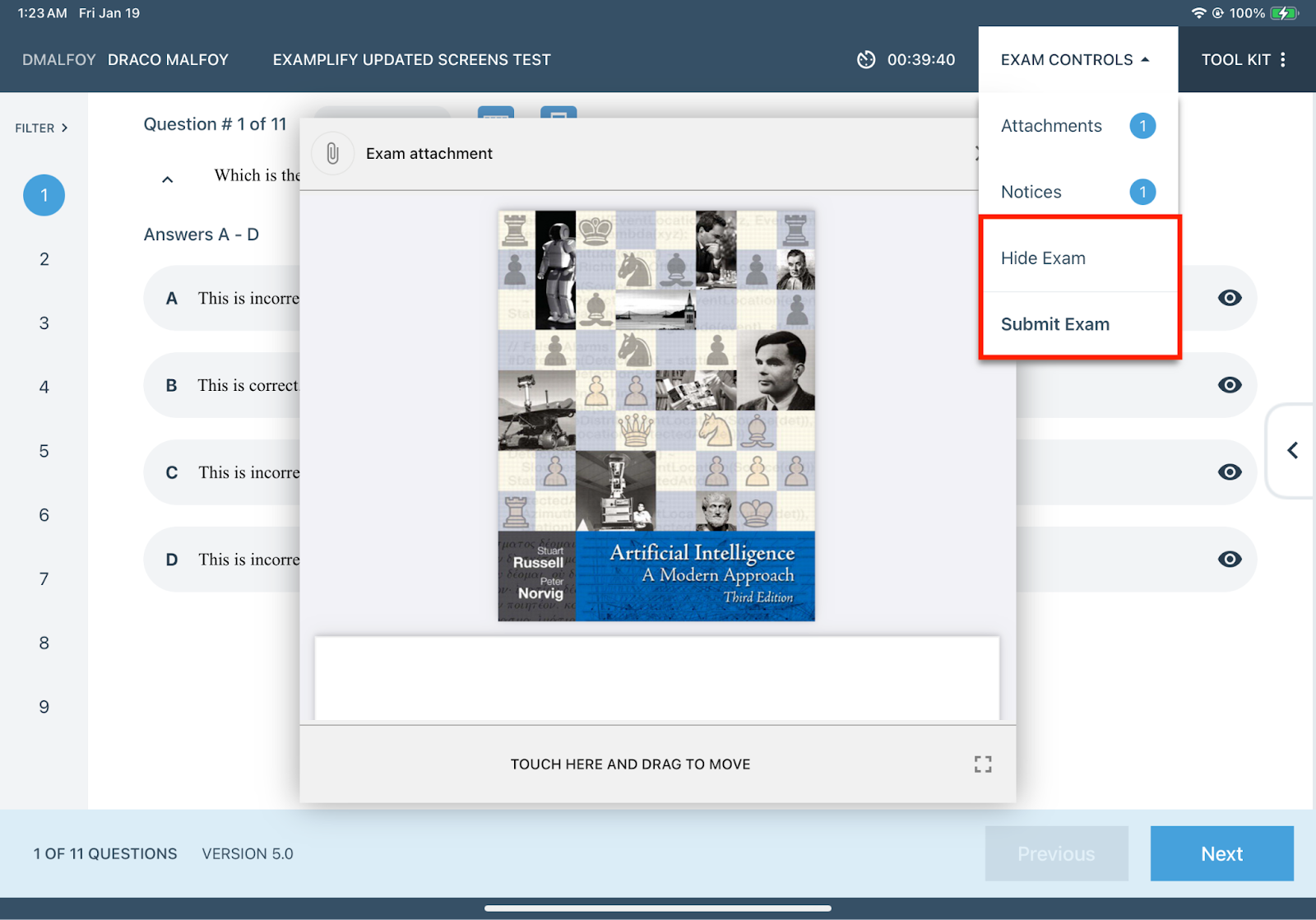This screenshot has height=920, width=1316.
Task: Click the Exam attachment title text
Action: 429,153
